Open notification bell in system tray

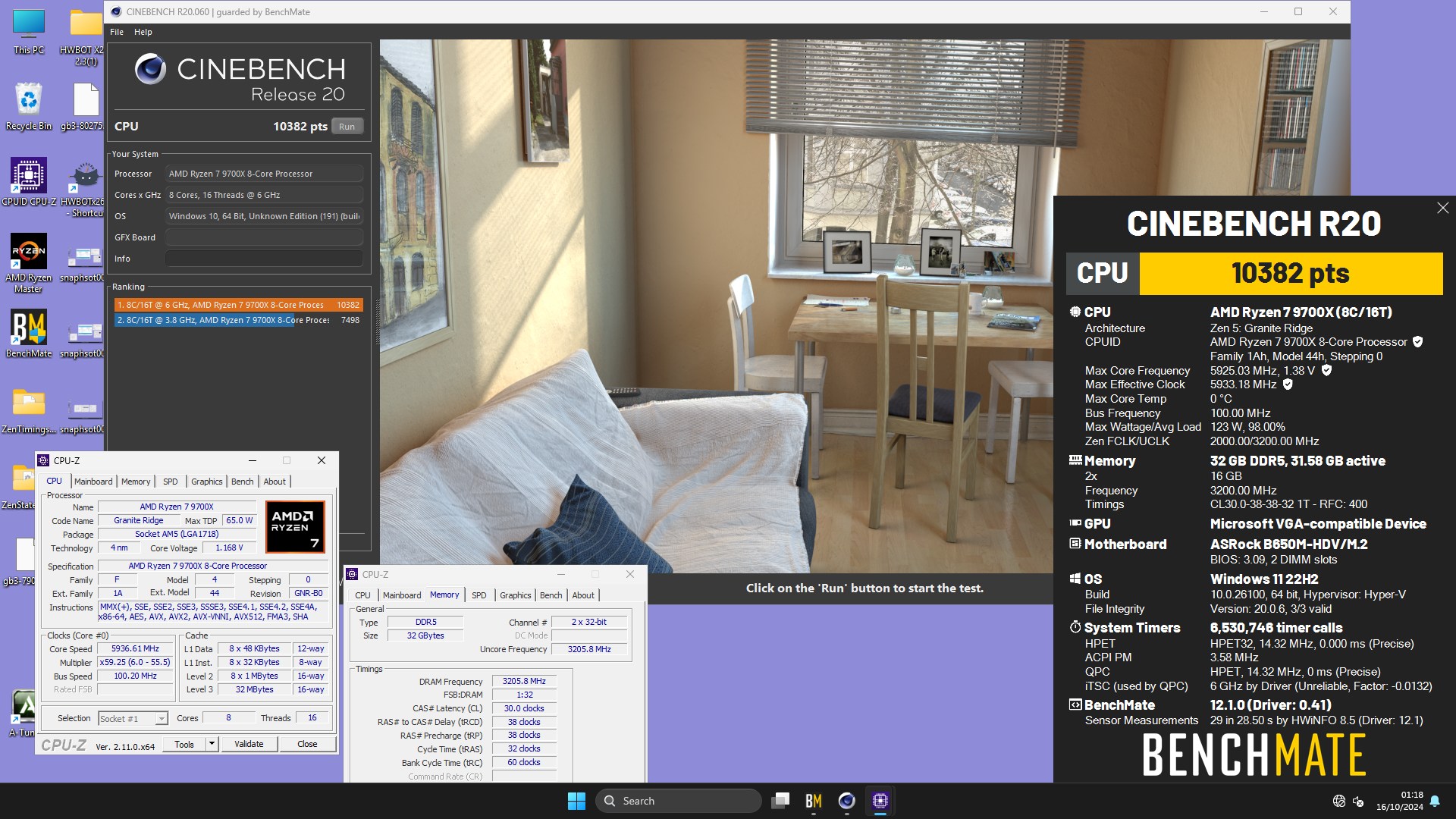[1435, 801]
